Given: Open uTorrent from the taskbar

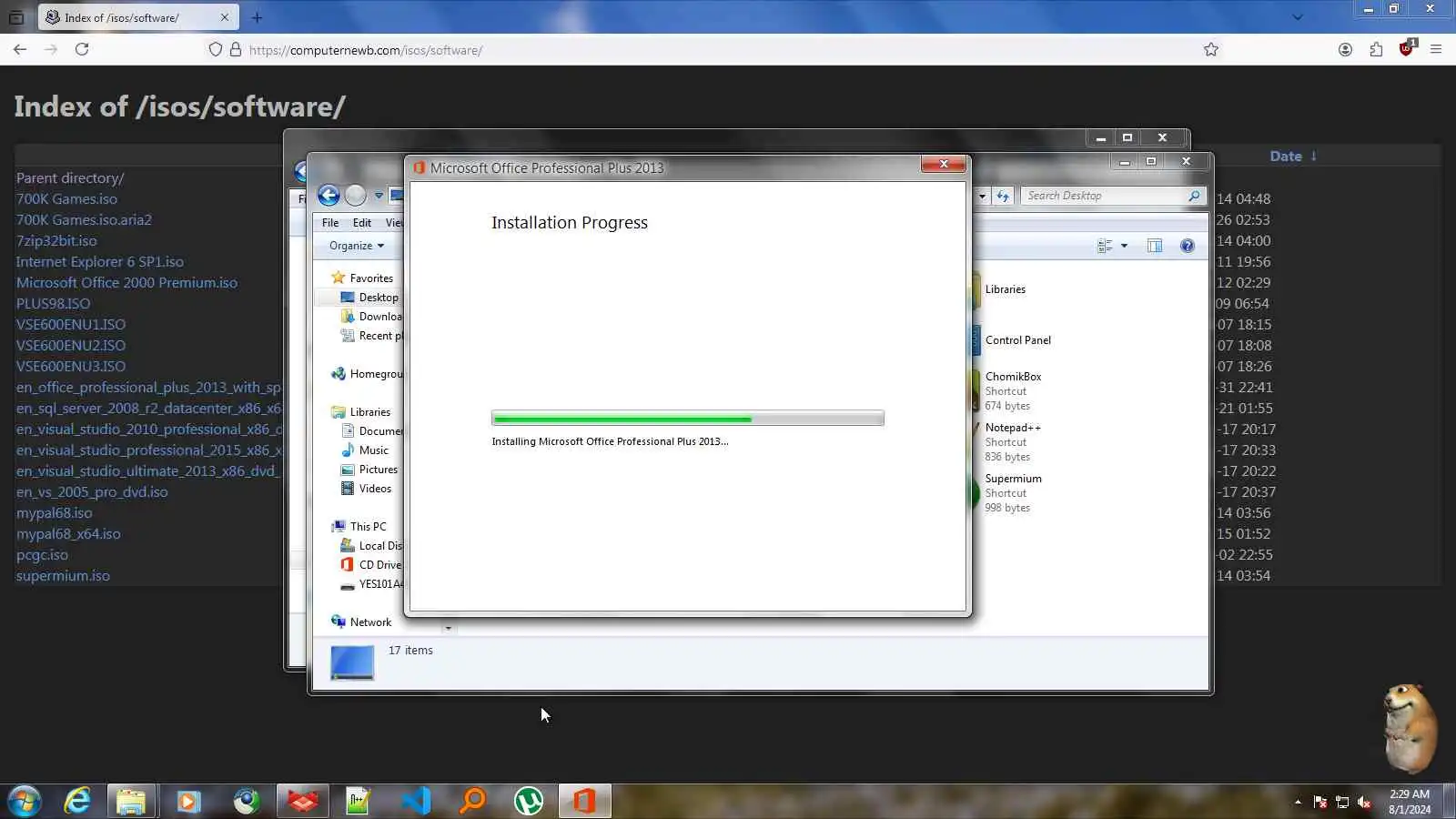Looking at the screenshot, I should click(x=529, y=801).
